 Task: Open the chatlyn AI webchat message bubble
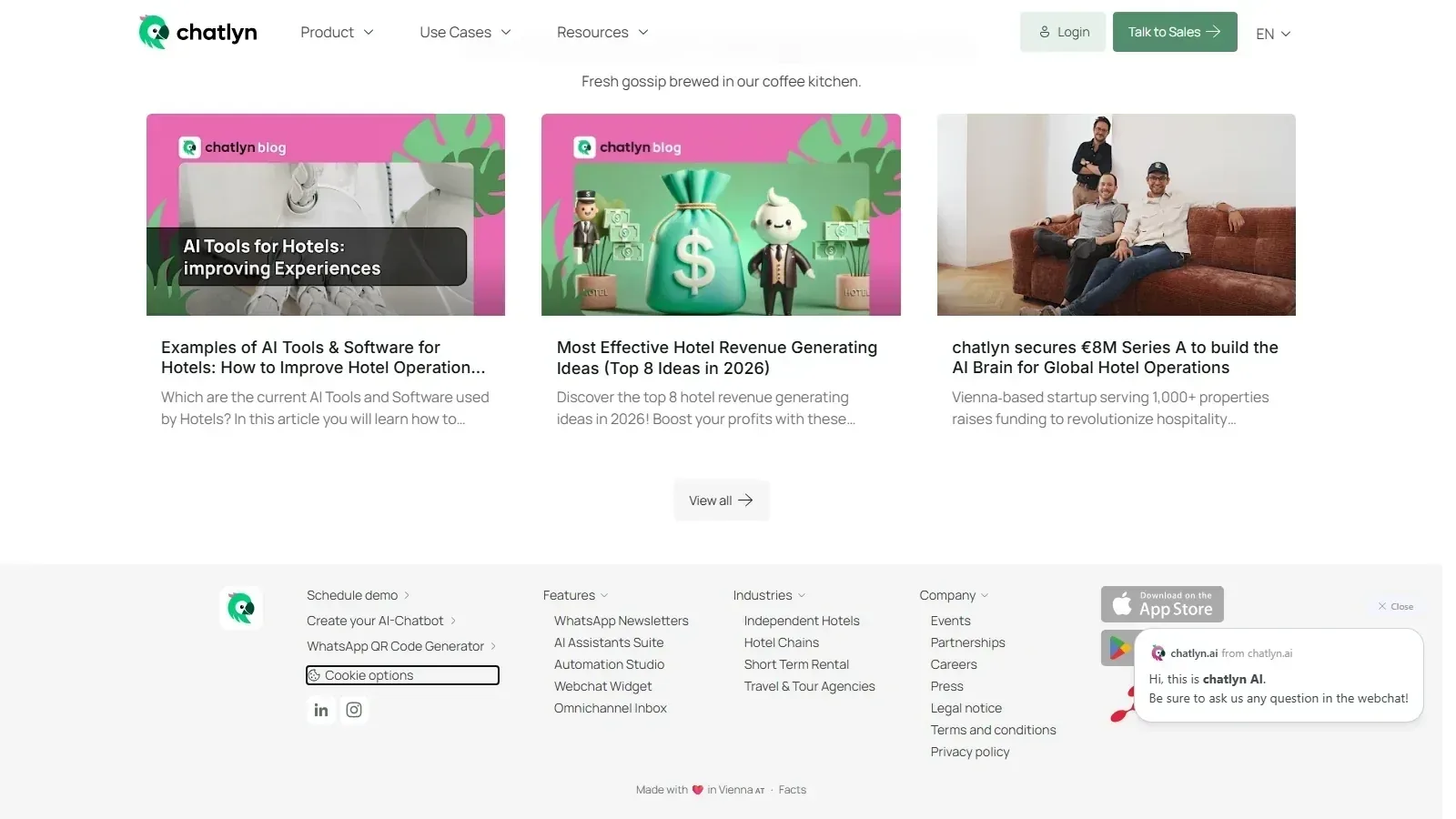[1279, 675]
